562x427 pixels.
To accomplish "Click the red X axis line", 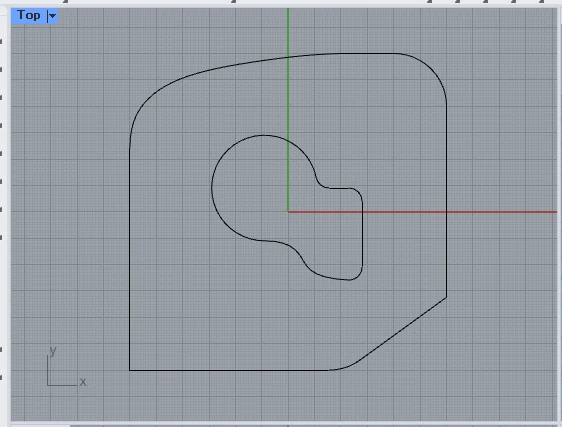I will (423, 212).
